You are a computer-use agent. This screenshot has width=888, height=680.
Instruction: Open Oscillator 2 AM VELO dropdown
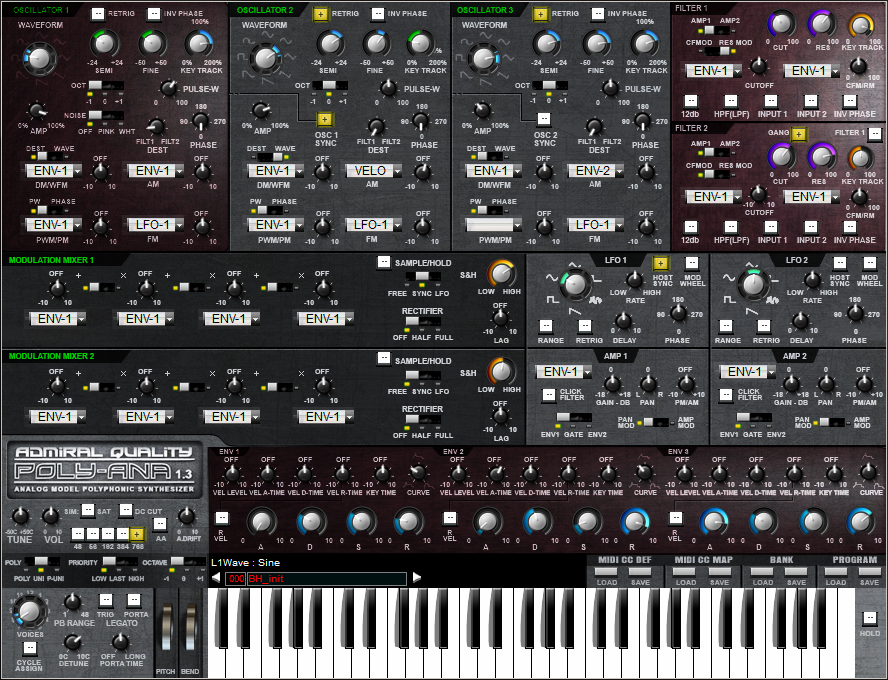point(373,170)
